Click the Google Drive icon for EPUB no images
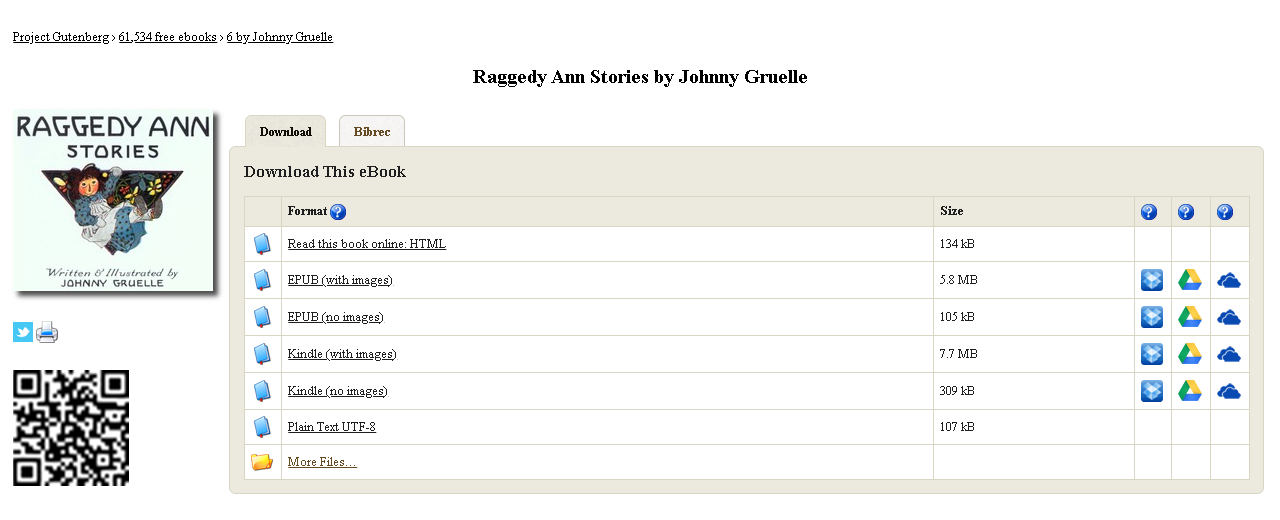The image size is (1280, 520). [1189, 317]
